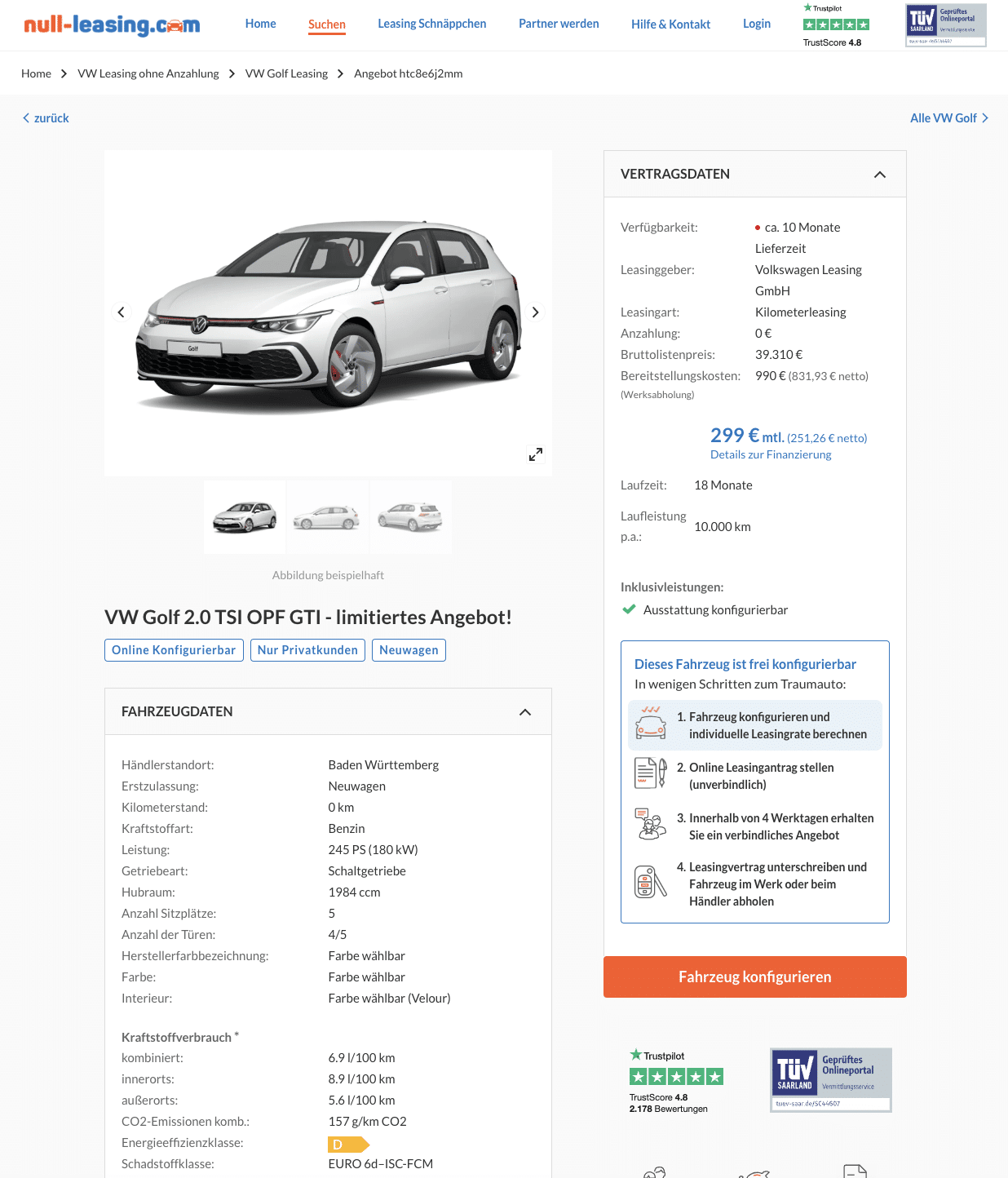Open Trustpilot rating in the header
The height and width of the screenshot is (1178, 1008).
point(836,25)
